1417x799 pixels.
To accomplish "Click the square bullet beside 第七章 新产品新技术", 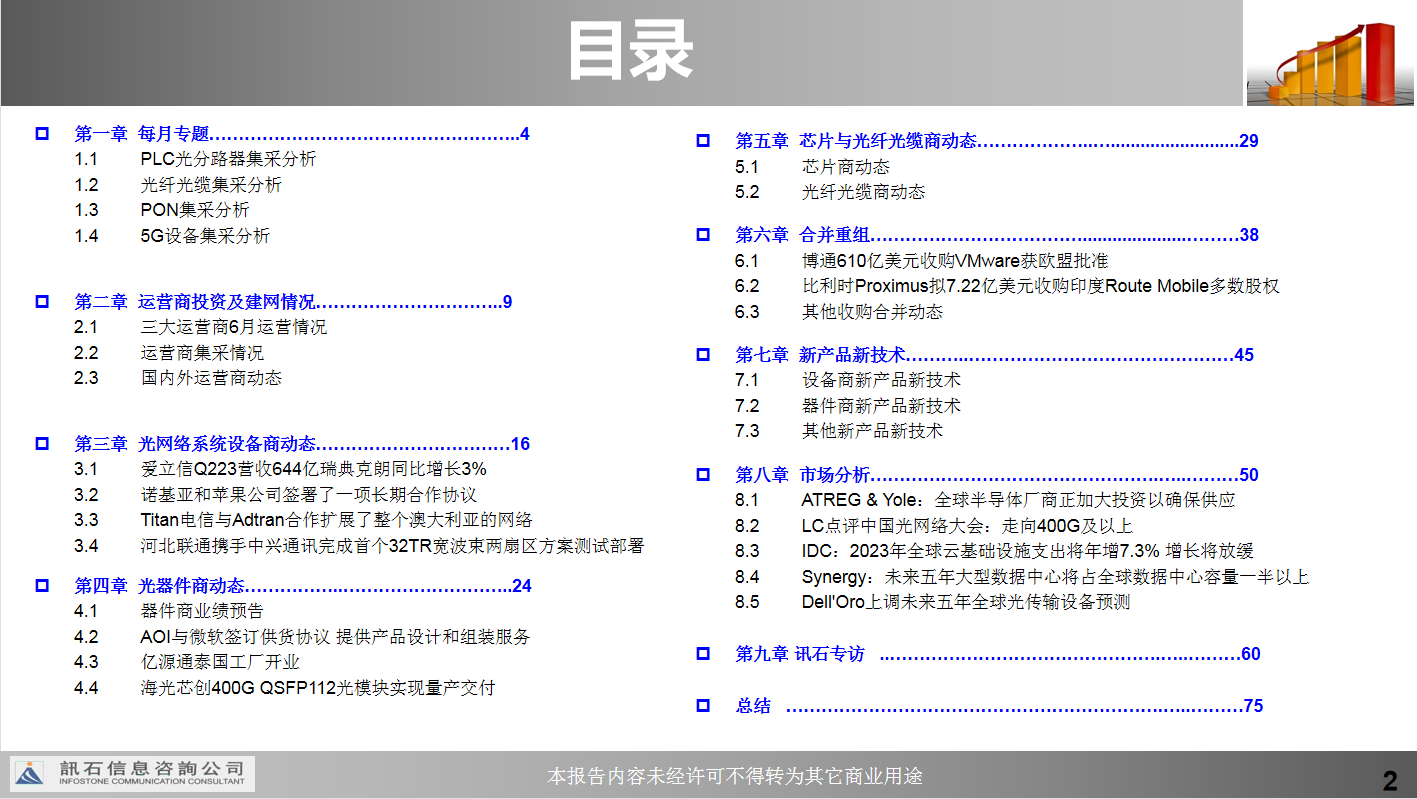I will point(703,355).
